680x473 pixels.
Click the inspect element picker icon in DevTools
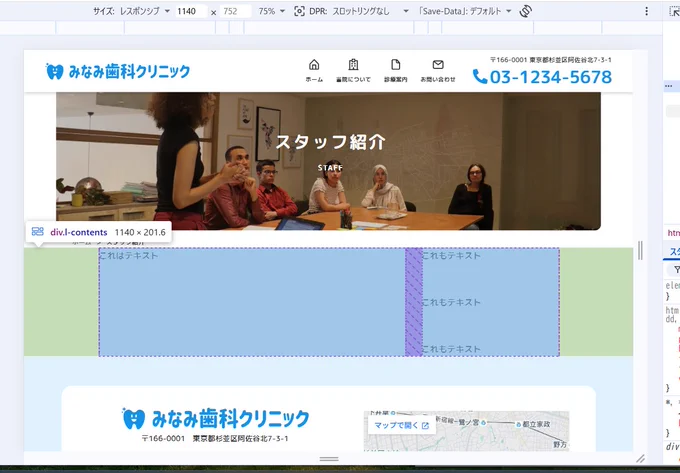[x=675, y=12]
